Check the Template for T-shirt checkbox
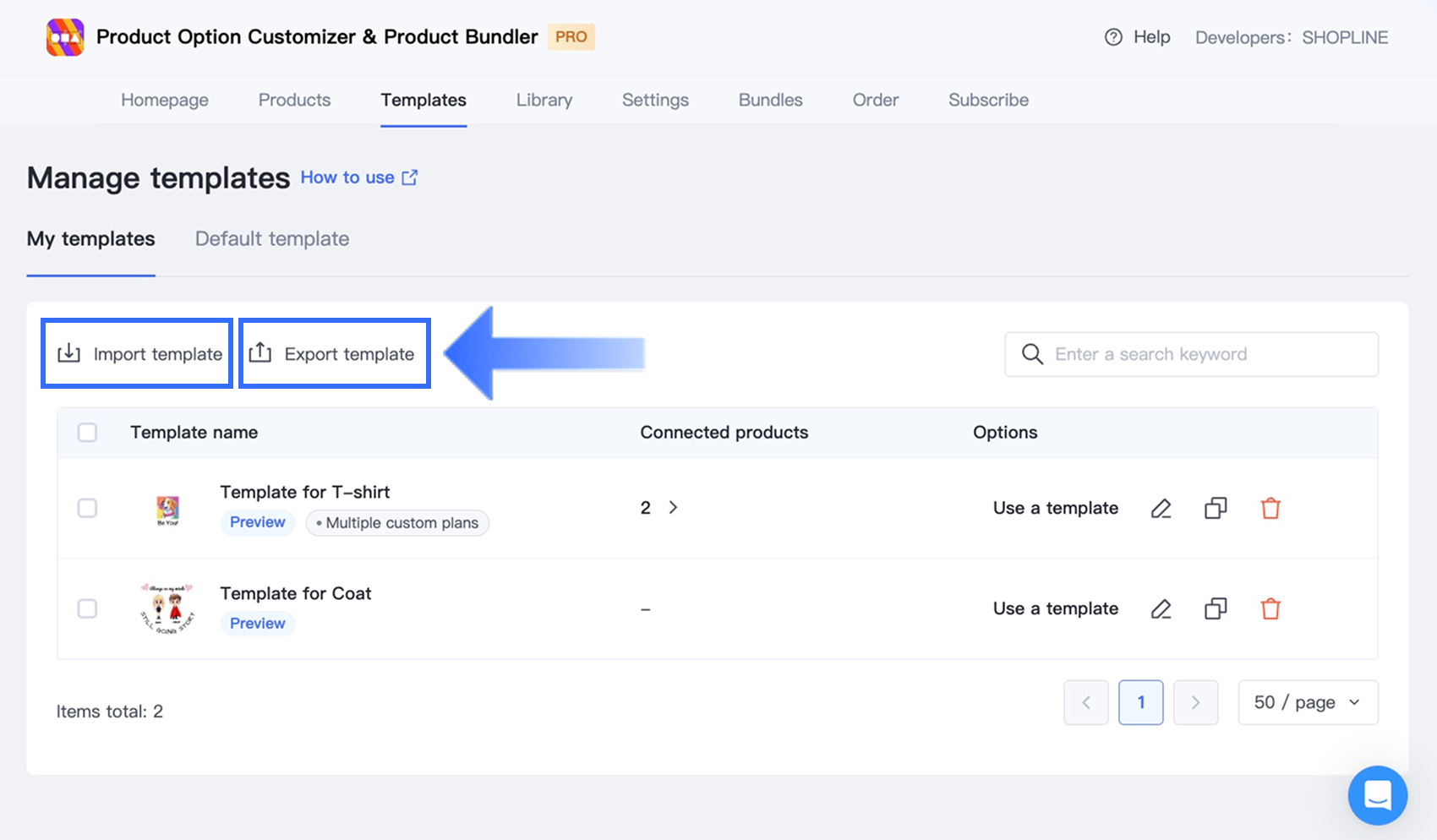1437x840 pixels. (87, 508)
